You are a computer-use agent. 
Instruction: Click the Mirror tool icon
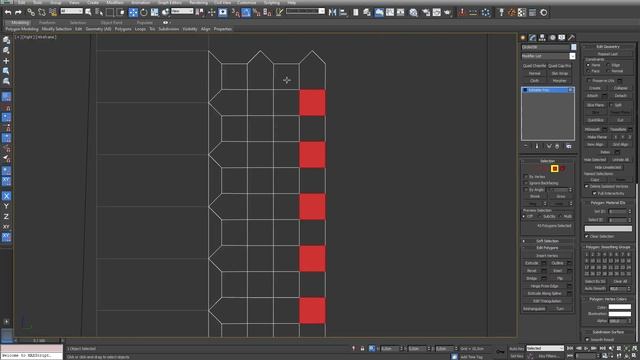pos(333,13)
